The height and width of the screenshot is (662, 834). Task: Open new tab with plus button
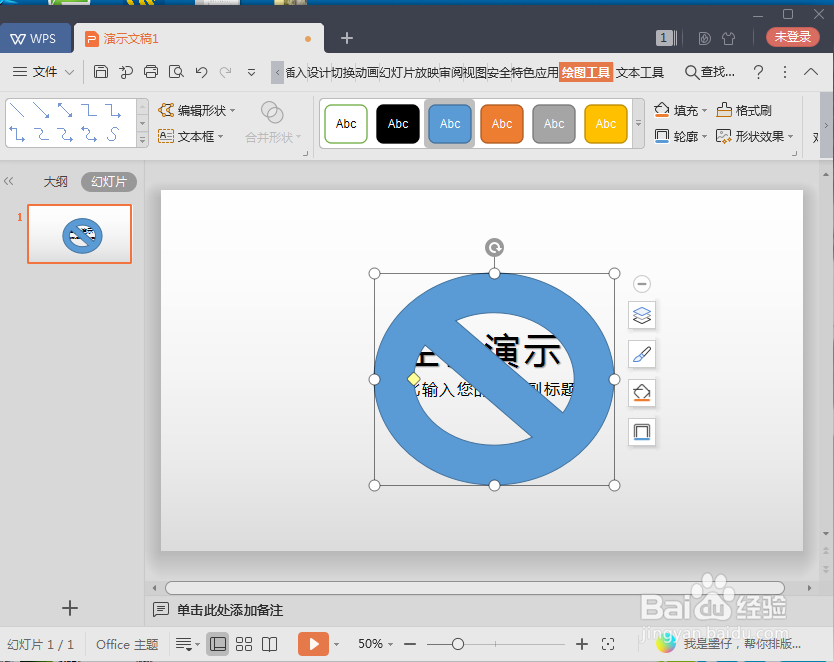pos(347,38)
